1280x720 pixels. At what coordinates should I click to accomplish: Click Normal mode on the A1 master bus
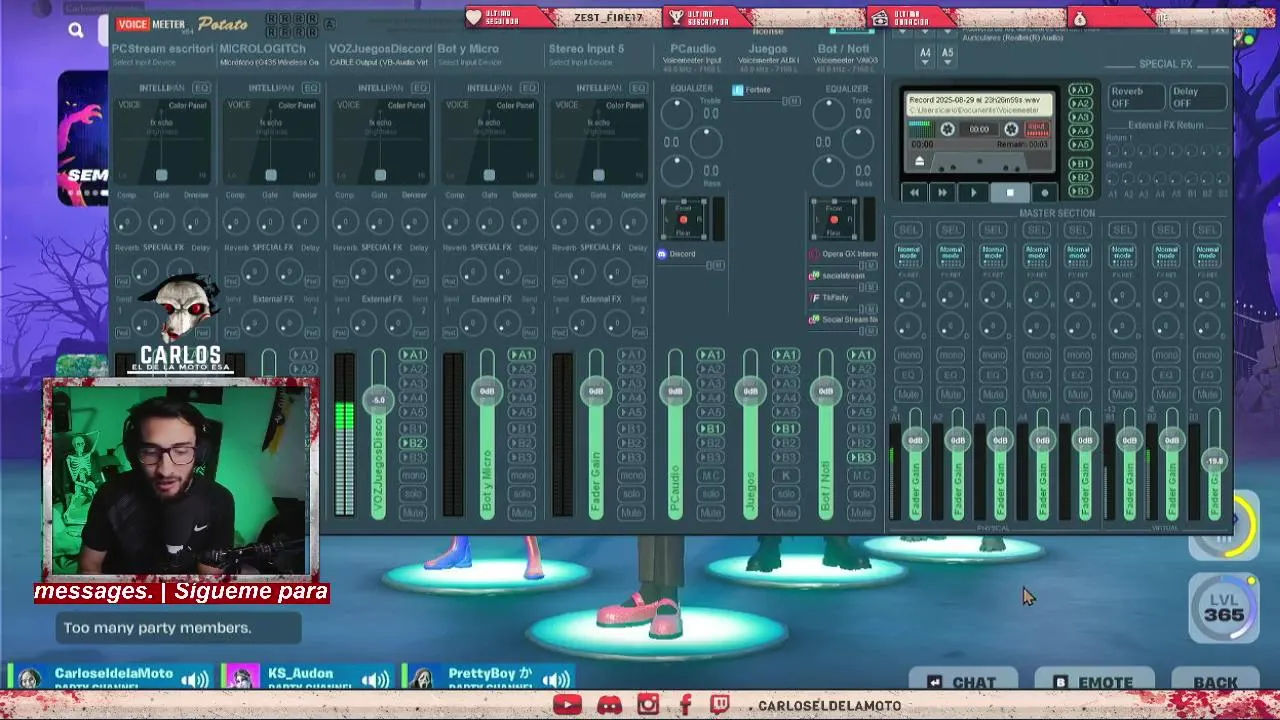coord(908,254)
